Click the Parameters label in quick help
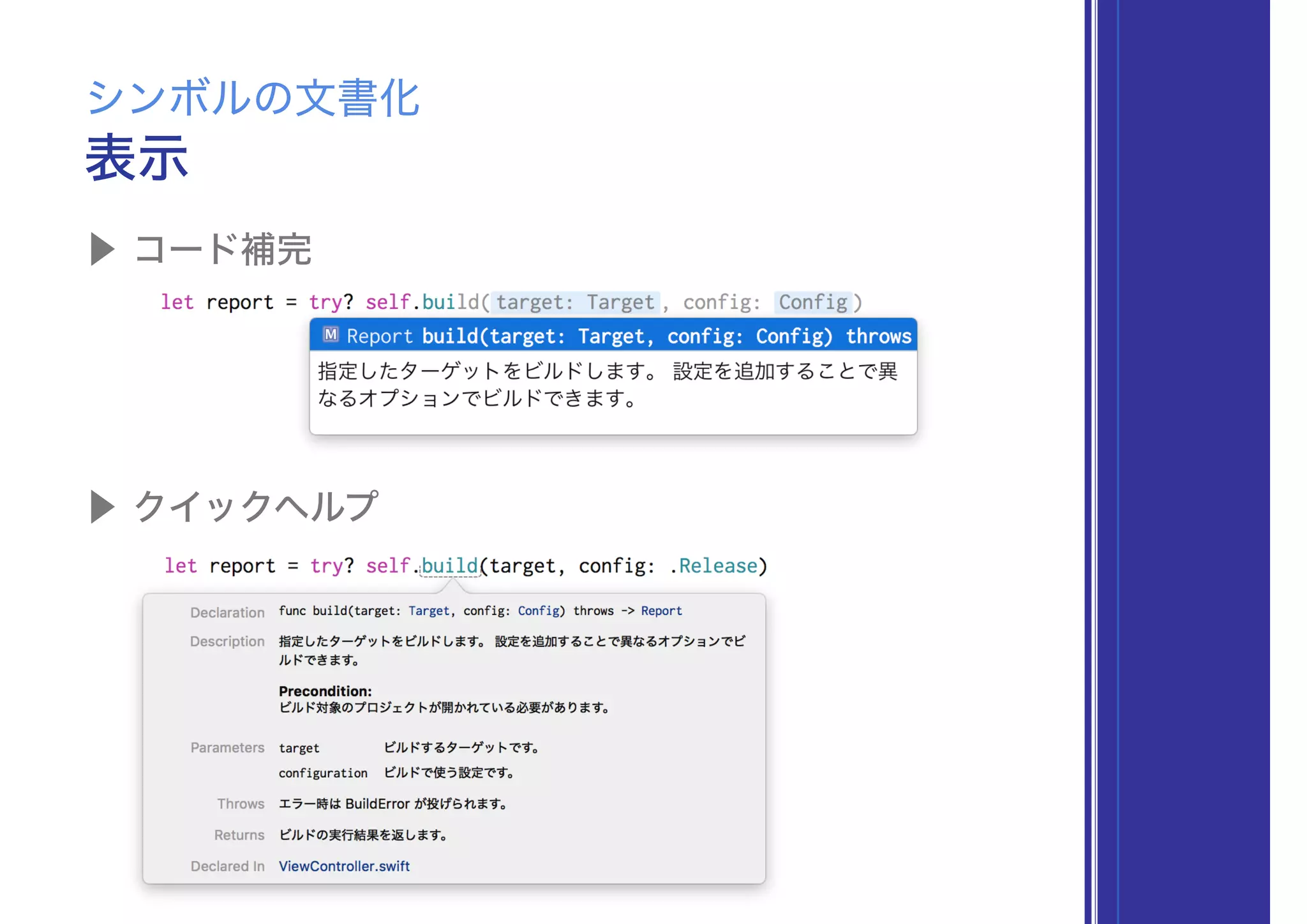The height and width of the screenshot is (924, 1307). (x=227, y=747)
